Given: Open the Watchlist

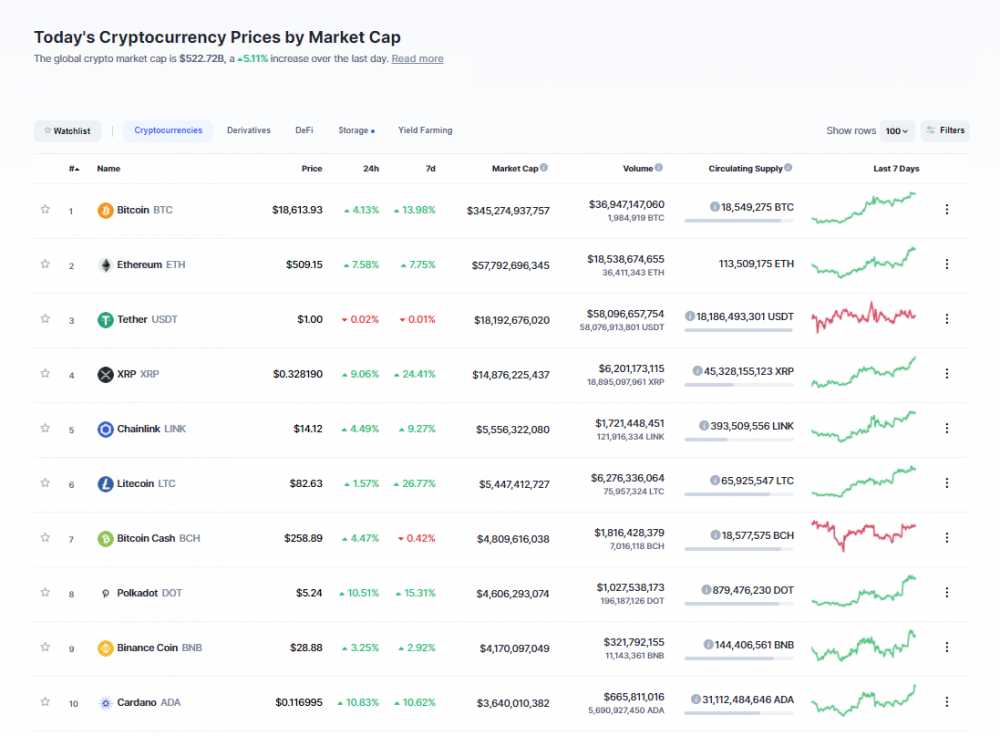Looking at the screenshot, I should click(x=67, y=131).
